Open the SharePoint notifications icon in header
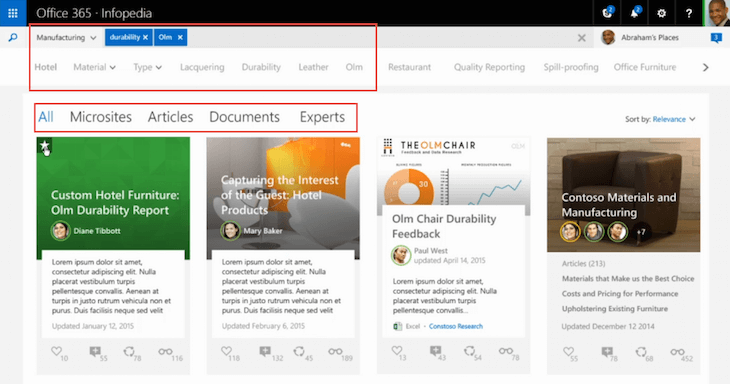The width and height of the screenshot is (730, 384). pos(607,13)
